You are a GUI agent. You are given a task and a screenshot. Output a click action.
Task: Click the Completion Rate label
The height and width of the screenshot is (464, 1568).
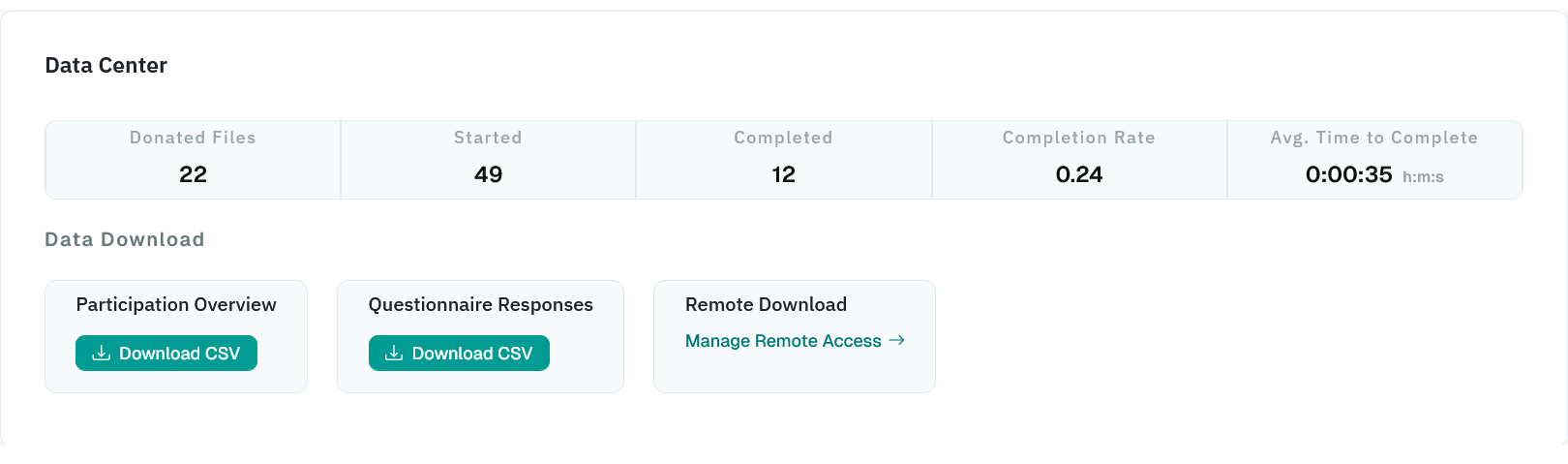coord(1078,138)
